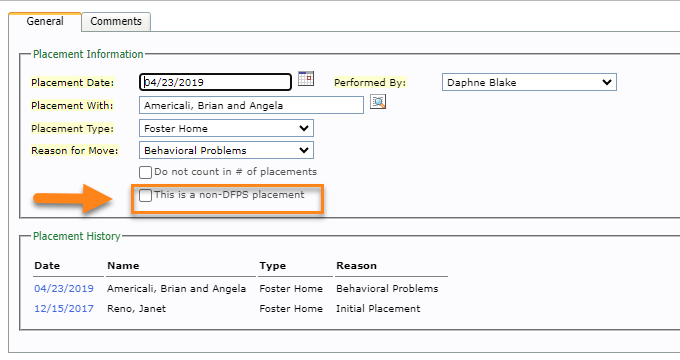Open the Reason for Move dropdown
Screen dimensions: 680x360
[x=226, y=151]
